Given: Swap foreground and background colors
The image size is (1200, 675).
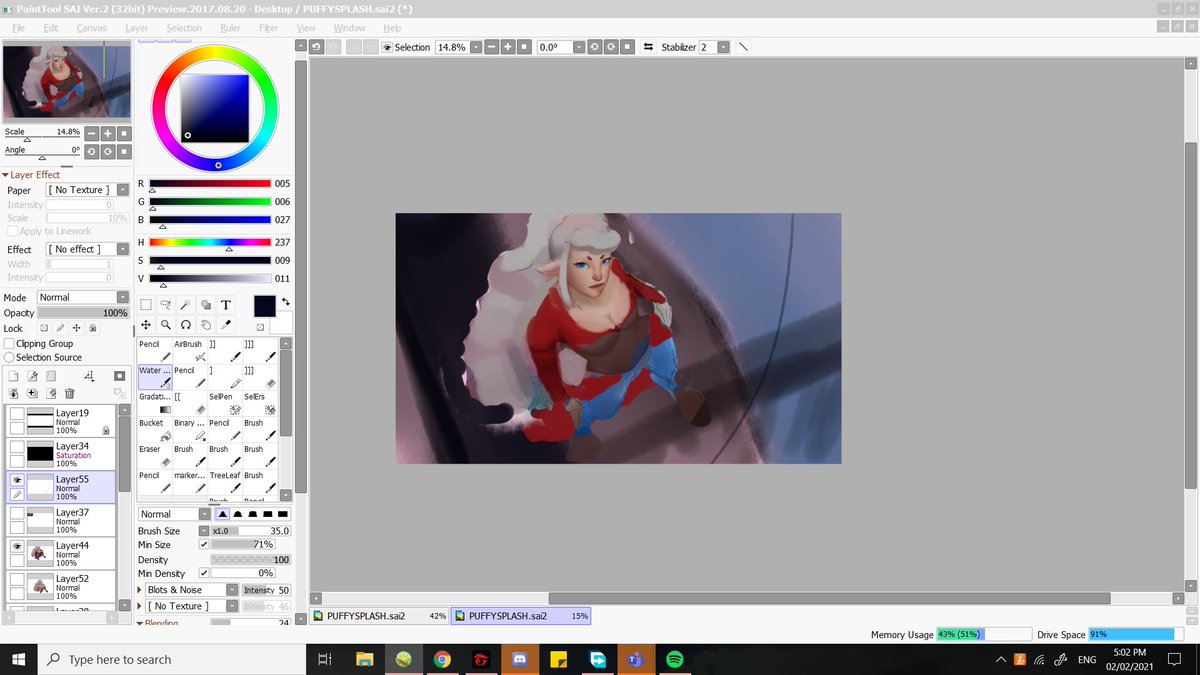Looking at the screenshot, I should tap(286, 301).
